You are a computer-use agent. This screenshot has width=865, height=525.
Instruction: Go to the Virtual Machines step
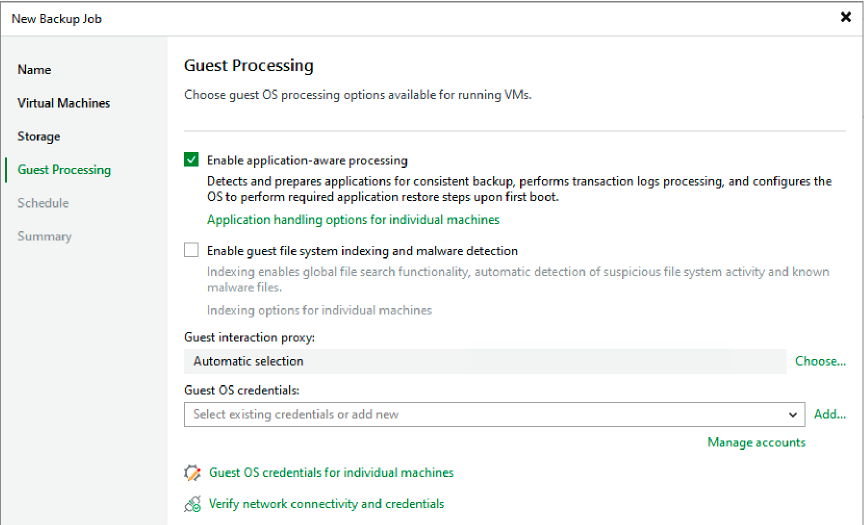[63, 103]
